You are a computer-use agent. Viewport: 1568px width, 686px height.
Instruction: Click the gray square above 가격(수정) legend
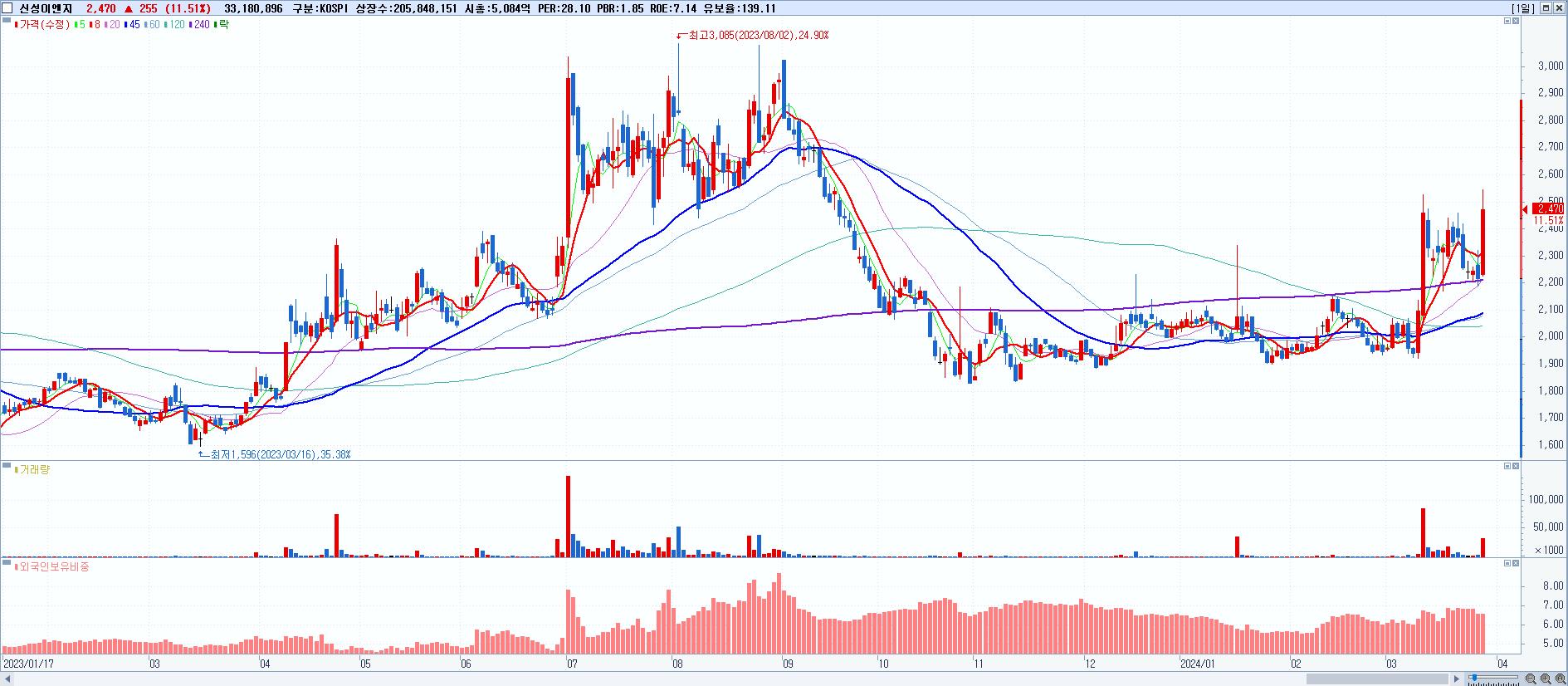7,20
